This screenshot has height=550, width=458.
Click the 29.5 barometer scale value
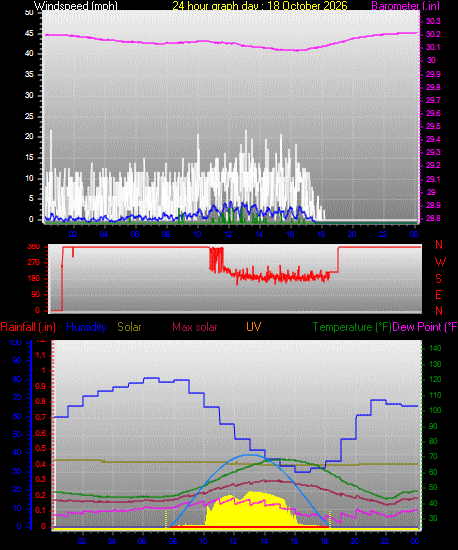tap(433, 126)
